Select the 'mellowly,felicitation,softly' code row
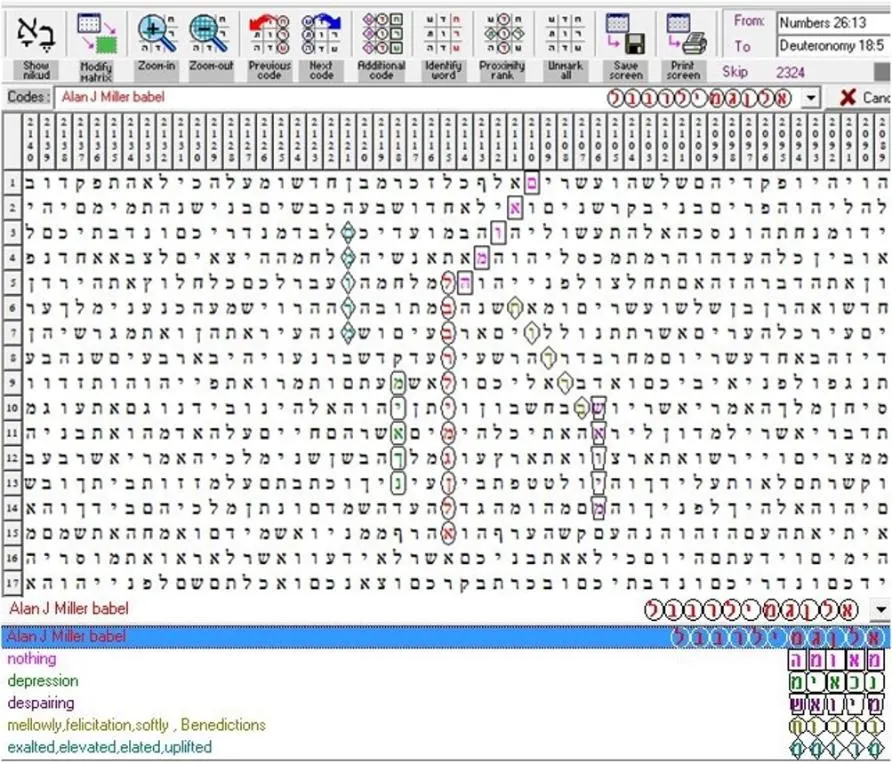This screenshot has height=763, width=892. [x=445, y=725]
